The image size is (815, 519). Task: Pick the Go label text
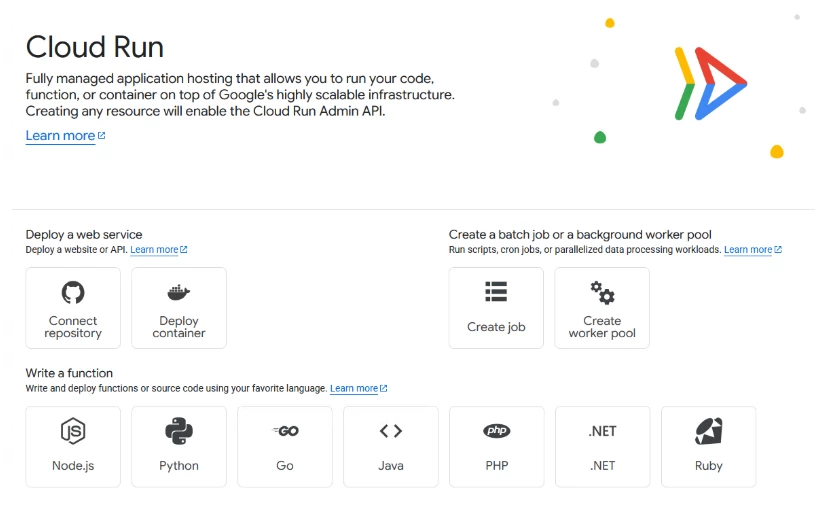(x=285, y=465)
